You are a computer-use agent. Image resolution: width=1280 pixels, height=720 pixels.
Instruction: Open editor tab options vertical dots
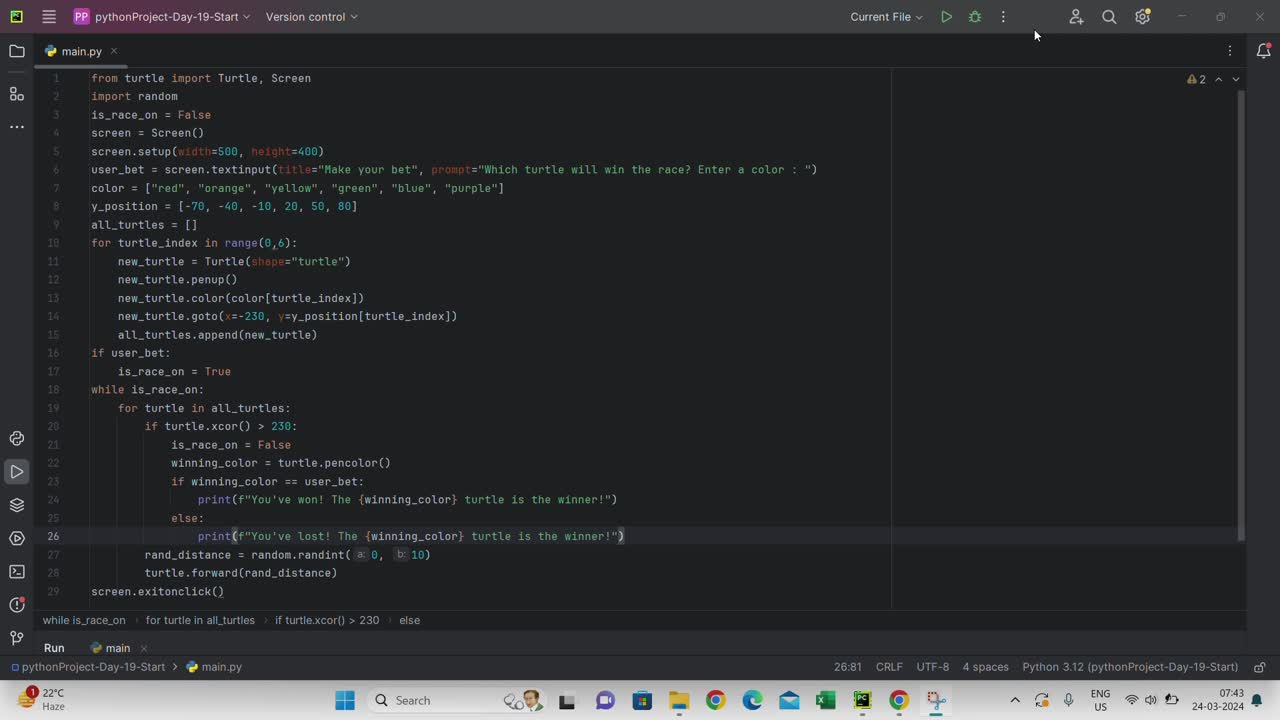1230,51
